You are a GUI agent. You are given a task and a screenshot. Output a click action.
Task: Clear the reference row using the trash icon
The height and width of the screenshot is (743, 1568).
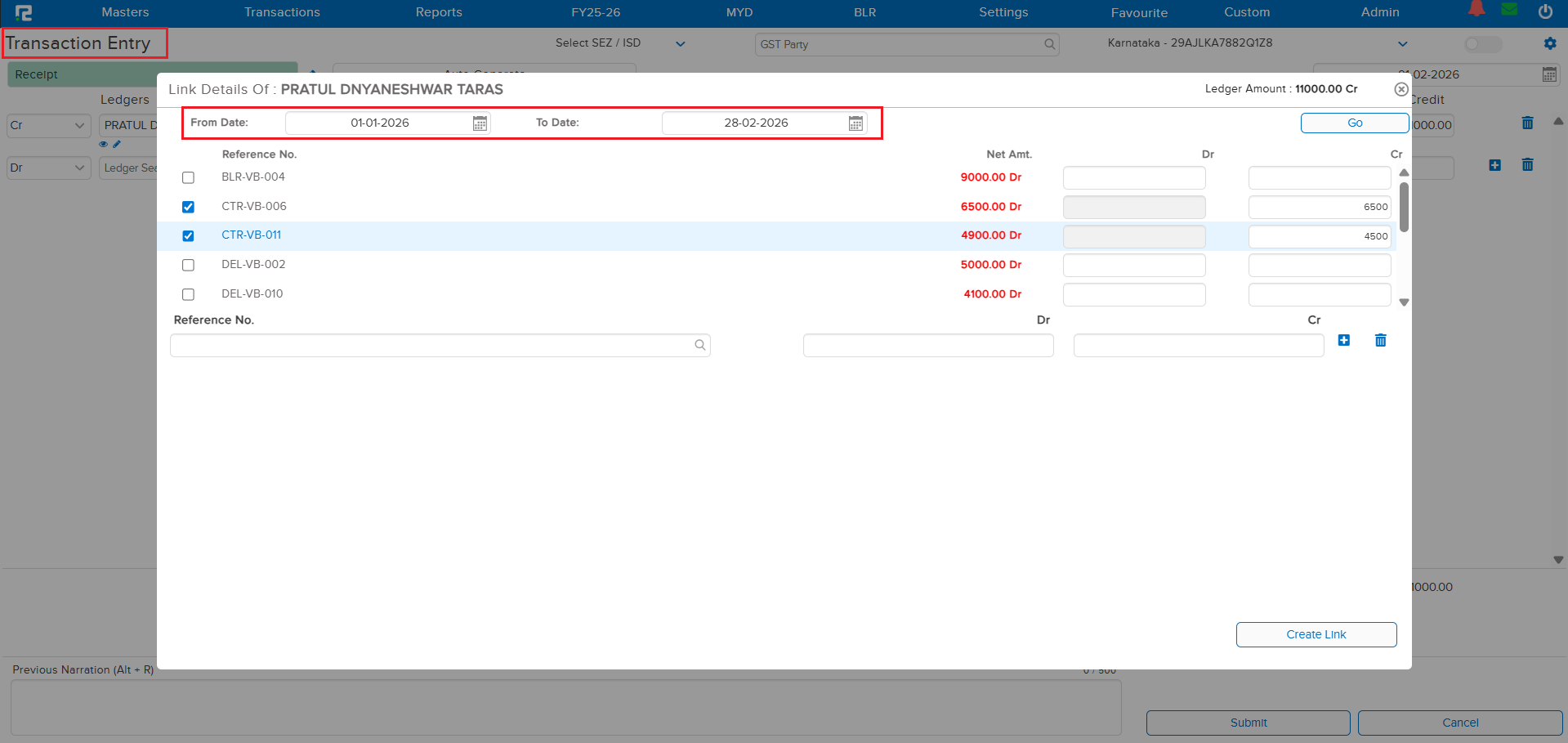[x=1380, y=340]
